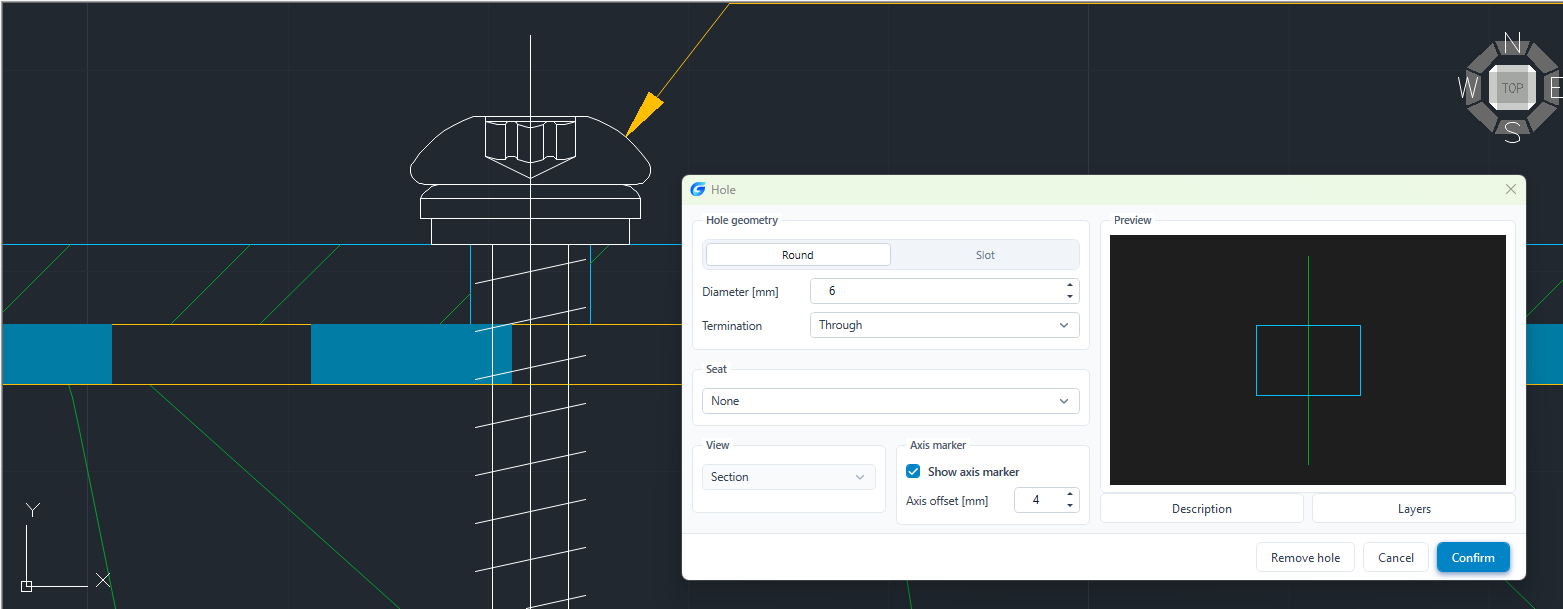
Task: Select the Round hole geometry option
Action: click(798, 255)
